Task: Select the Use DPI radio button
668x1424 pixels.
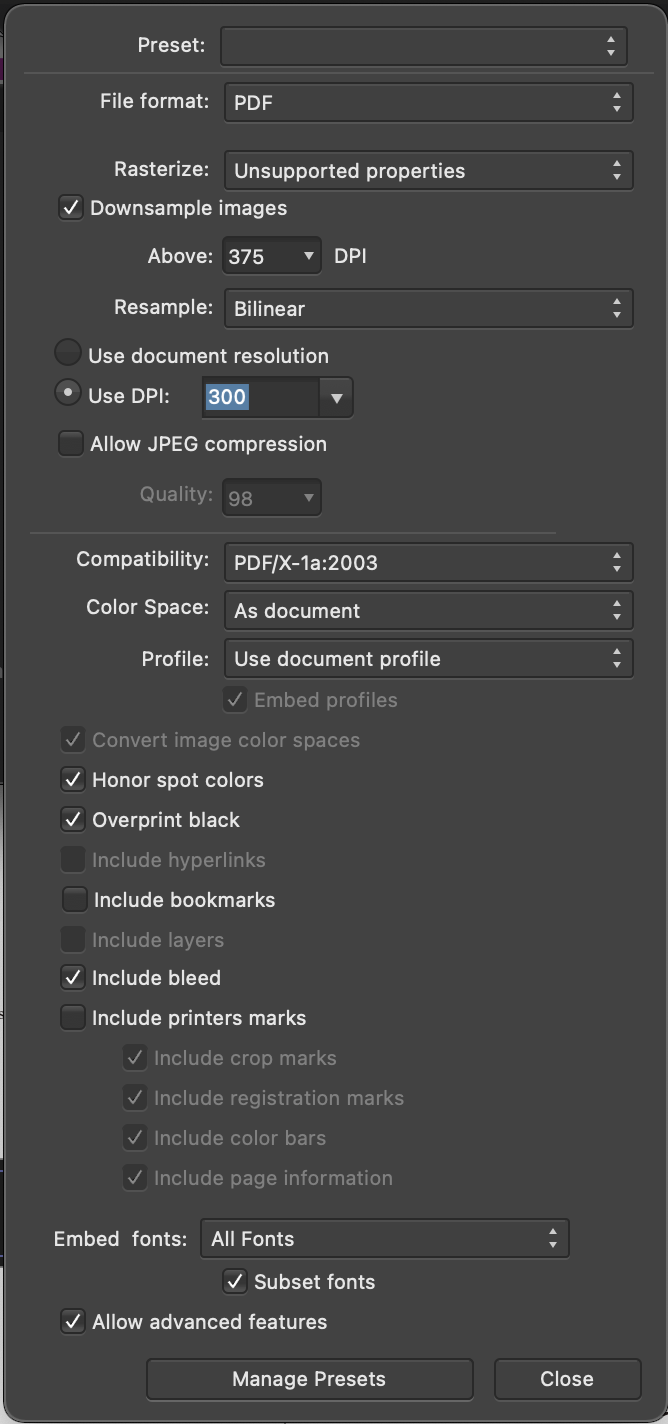Action: coord(68,393)
